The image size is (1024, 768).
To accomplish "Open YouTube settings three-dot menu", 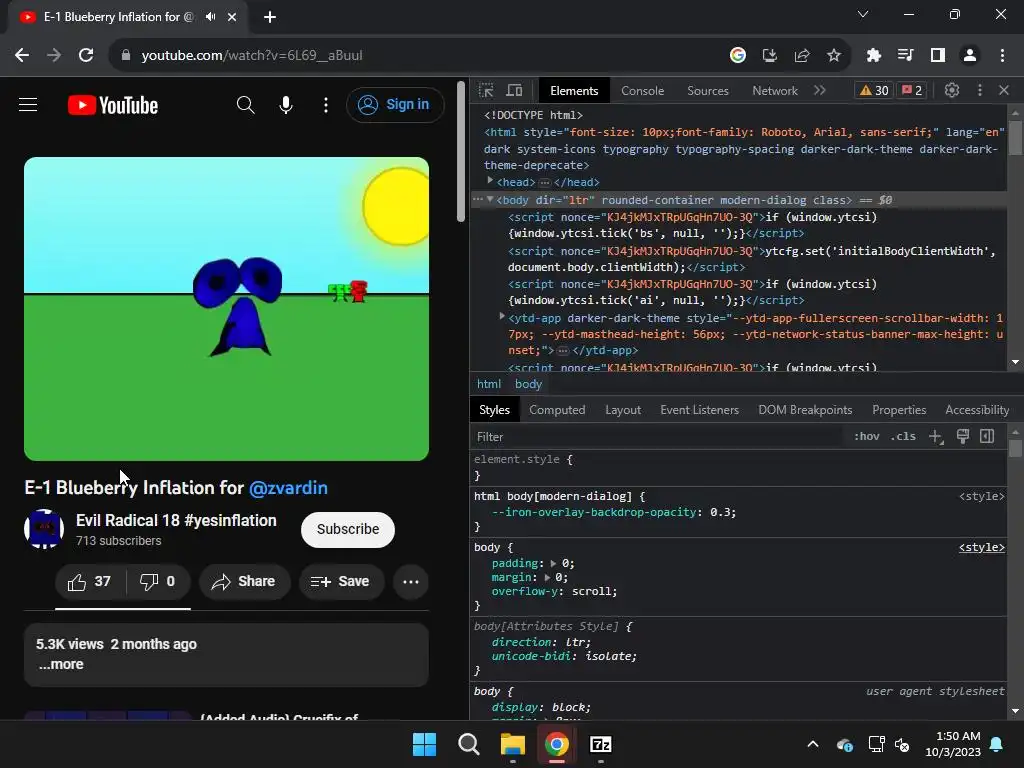I will point(326,104).
